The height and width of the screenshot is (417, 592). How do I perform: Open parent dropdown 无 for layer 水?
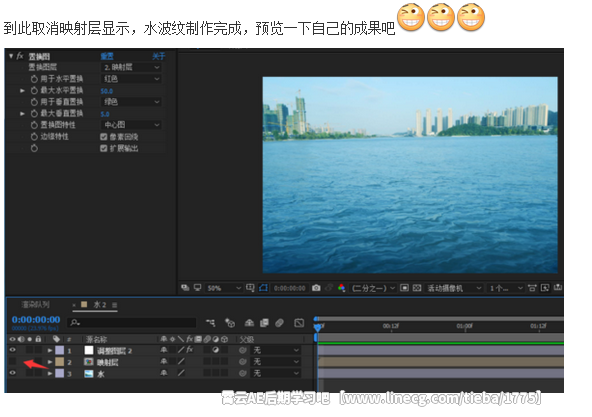275,373
